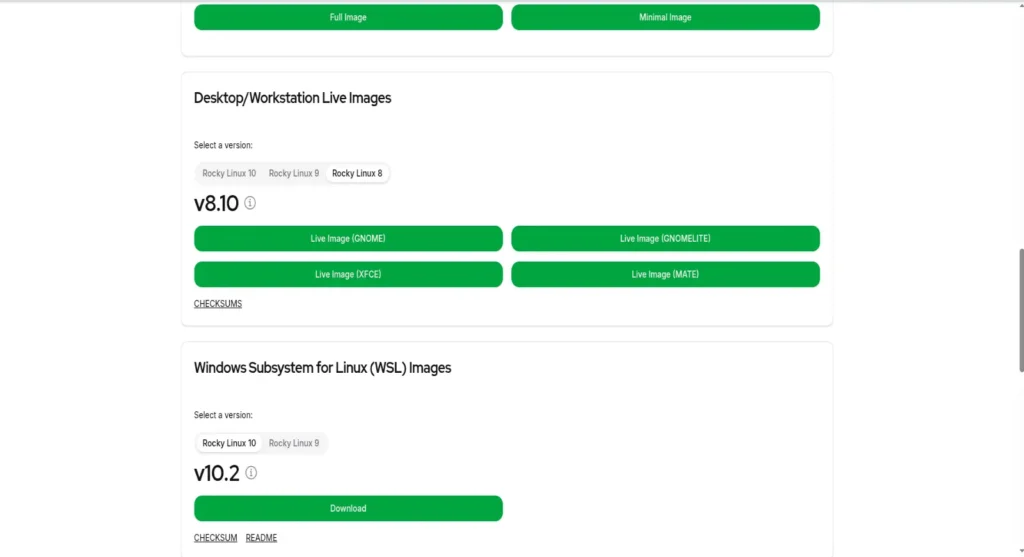Click the WSL Download button
1024x557 pixels.
[x=348, y=508]
